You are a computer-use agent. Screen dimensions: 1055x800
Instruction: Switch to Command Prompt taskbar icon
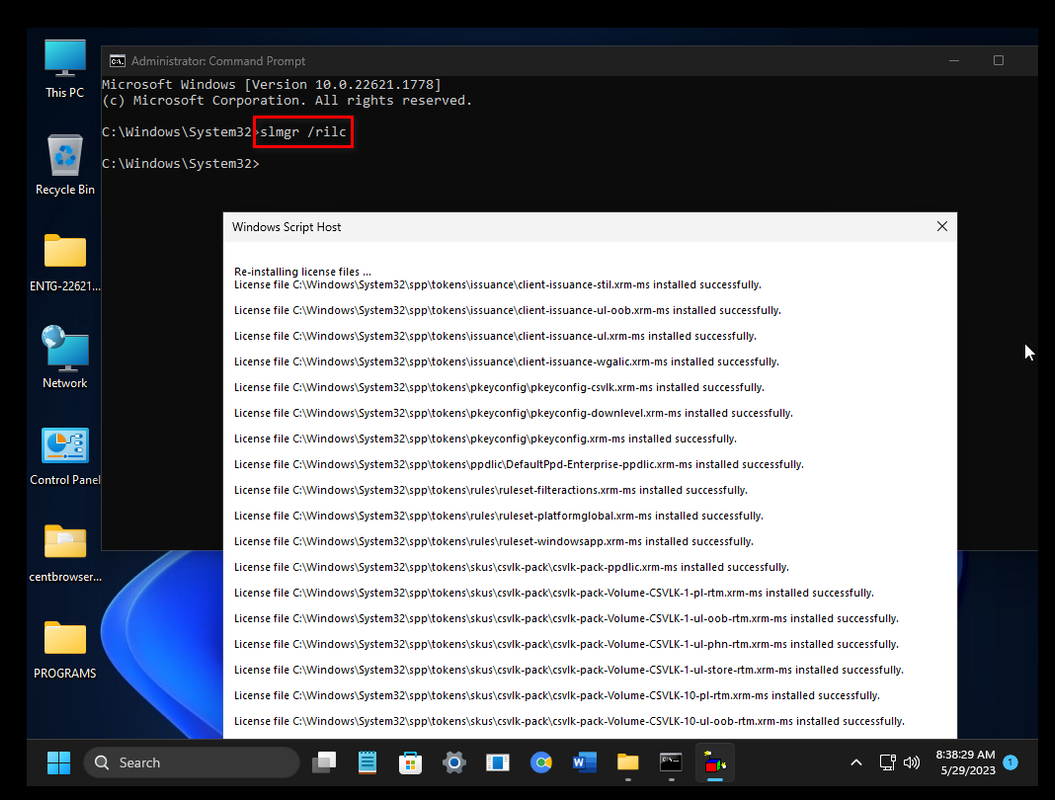coord(671,762)
